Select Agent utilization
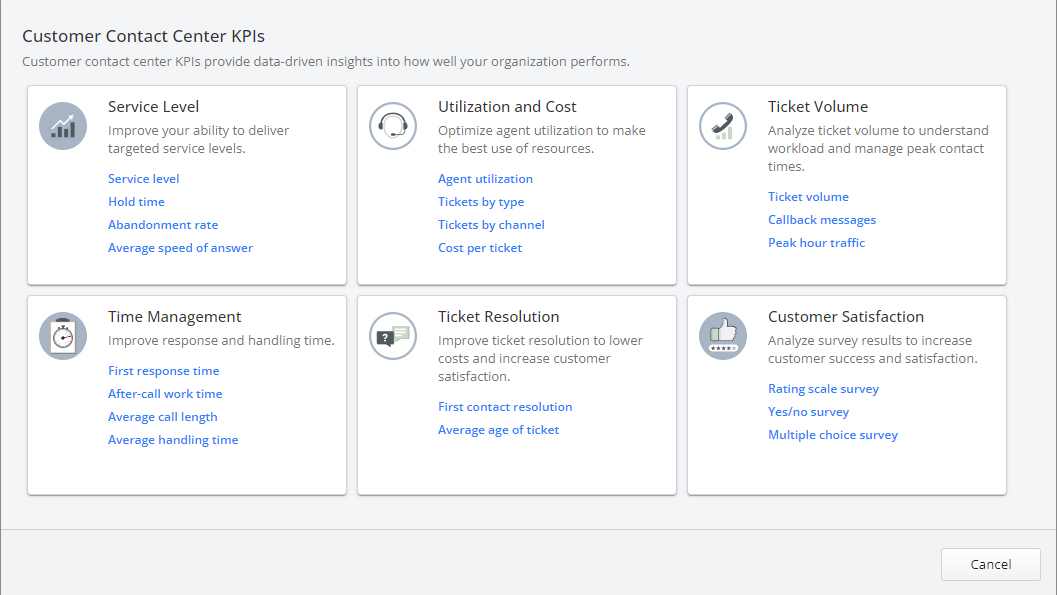 point(485,178)
